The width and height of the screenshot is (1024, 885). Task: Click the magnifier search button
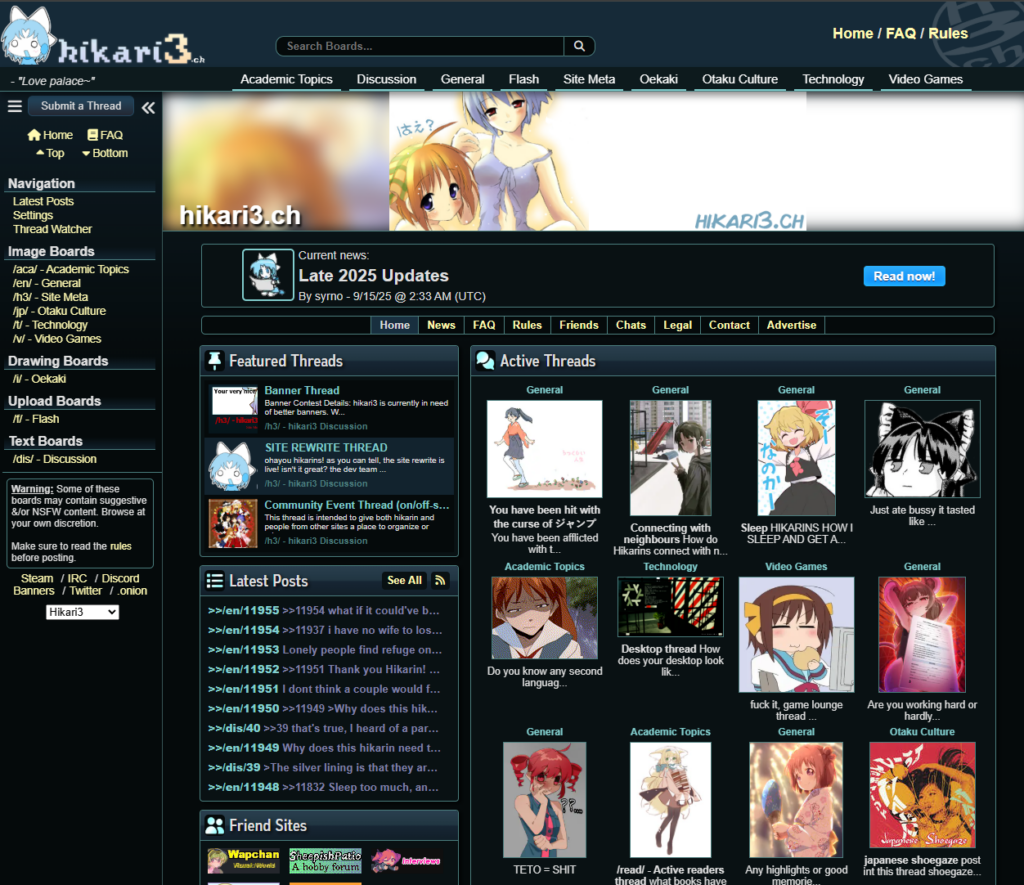point(579,46)
